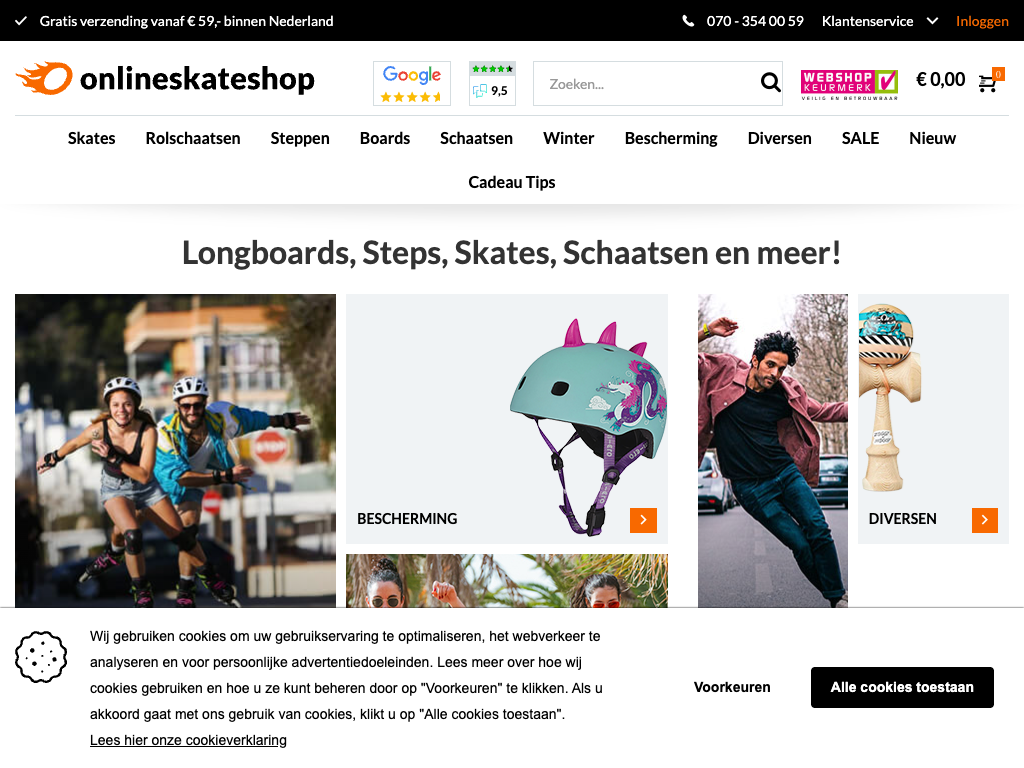This screenshot has height=768, width=1024.
Task: Open the shopping cart icon
Action: [x=989, y=82]
